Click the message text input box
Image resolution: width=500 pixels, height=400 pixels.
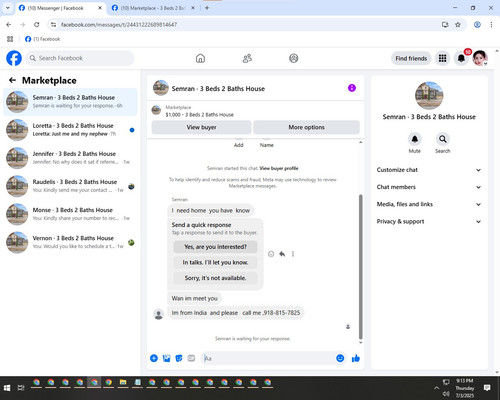(x=268, y=358)
